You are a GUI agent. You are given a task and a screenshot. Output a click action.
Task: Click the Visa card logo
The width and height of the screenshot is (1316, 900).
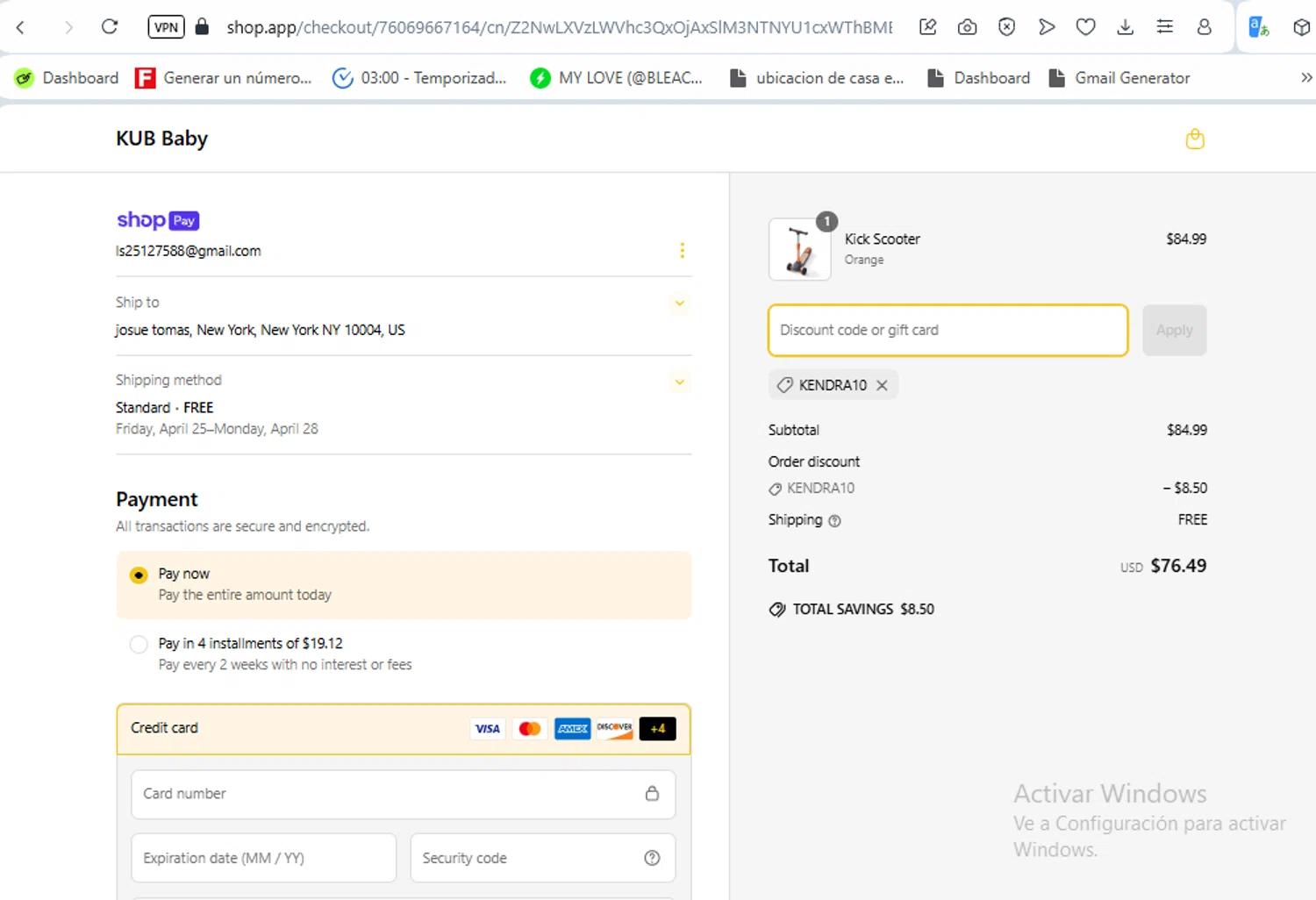[x=488, y=729]
